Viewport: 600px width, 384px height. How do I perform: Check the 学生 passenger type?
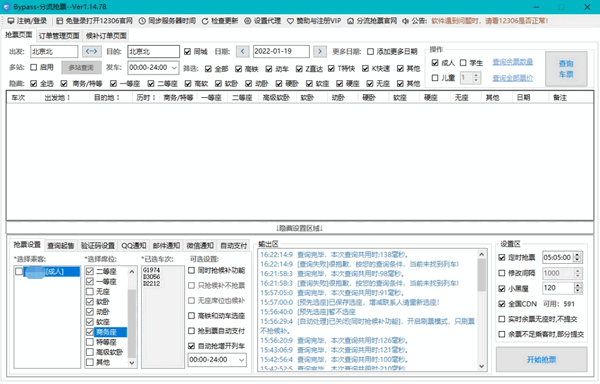[x=463, y=62]
